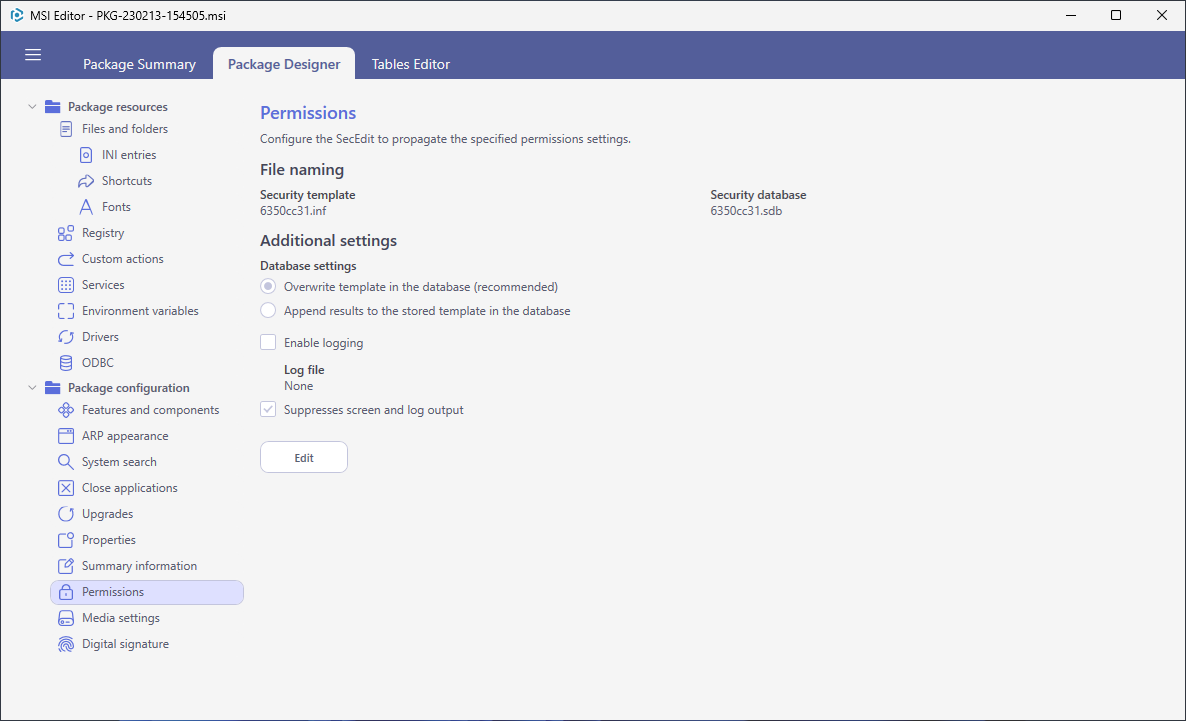This screenshot has width=1186, height=721.
Task: Collapse the Package resources tree section
Action: (32, 107)
